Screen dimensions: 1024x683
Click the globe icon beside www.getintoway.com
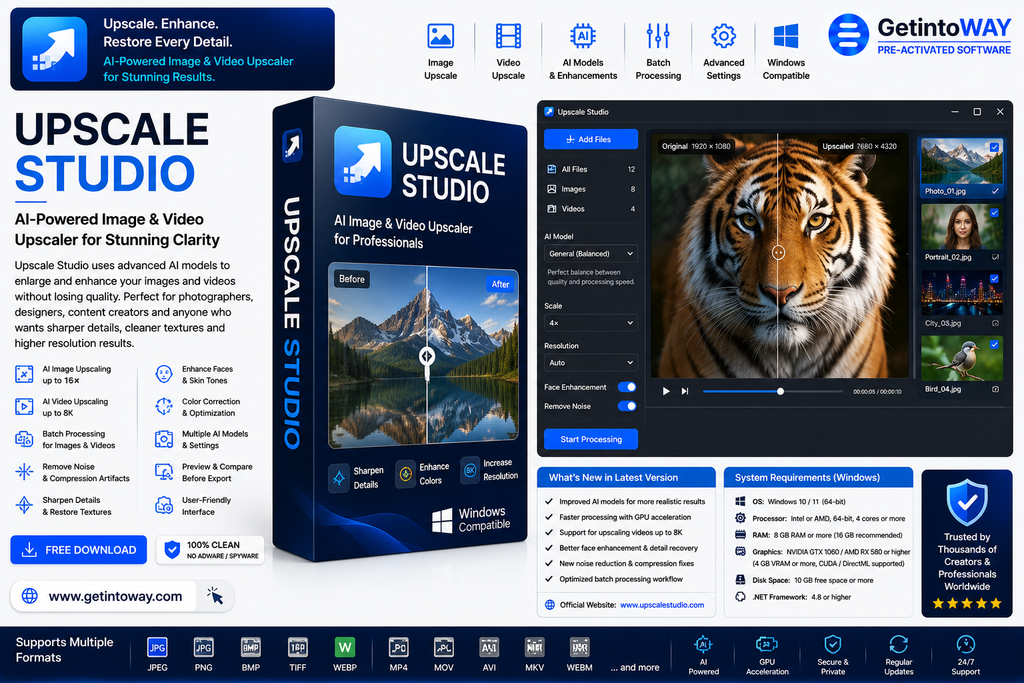pos(30,596)
